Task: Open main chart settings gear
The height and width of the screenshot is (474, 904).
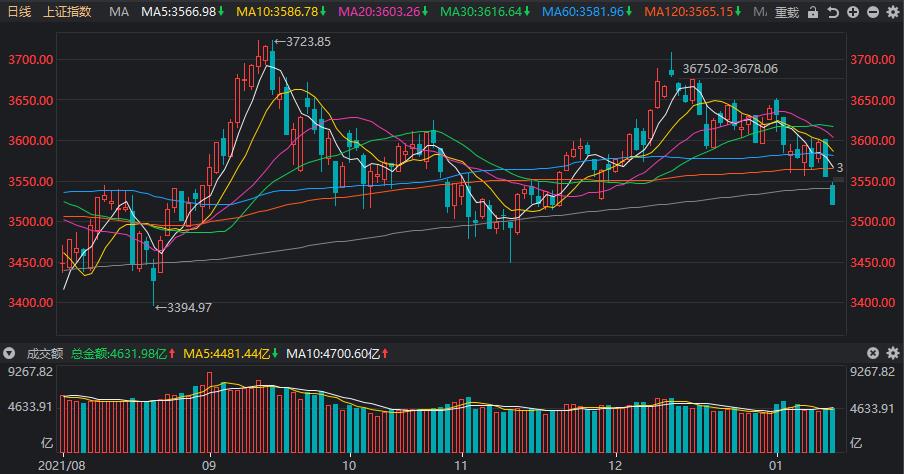Action: 891,12
